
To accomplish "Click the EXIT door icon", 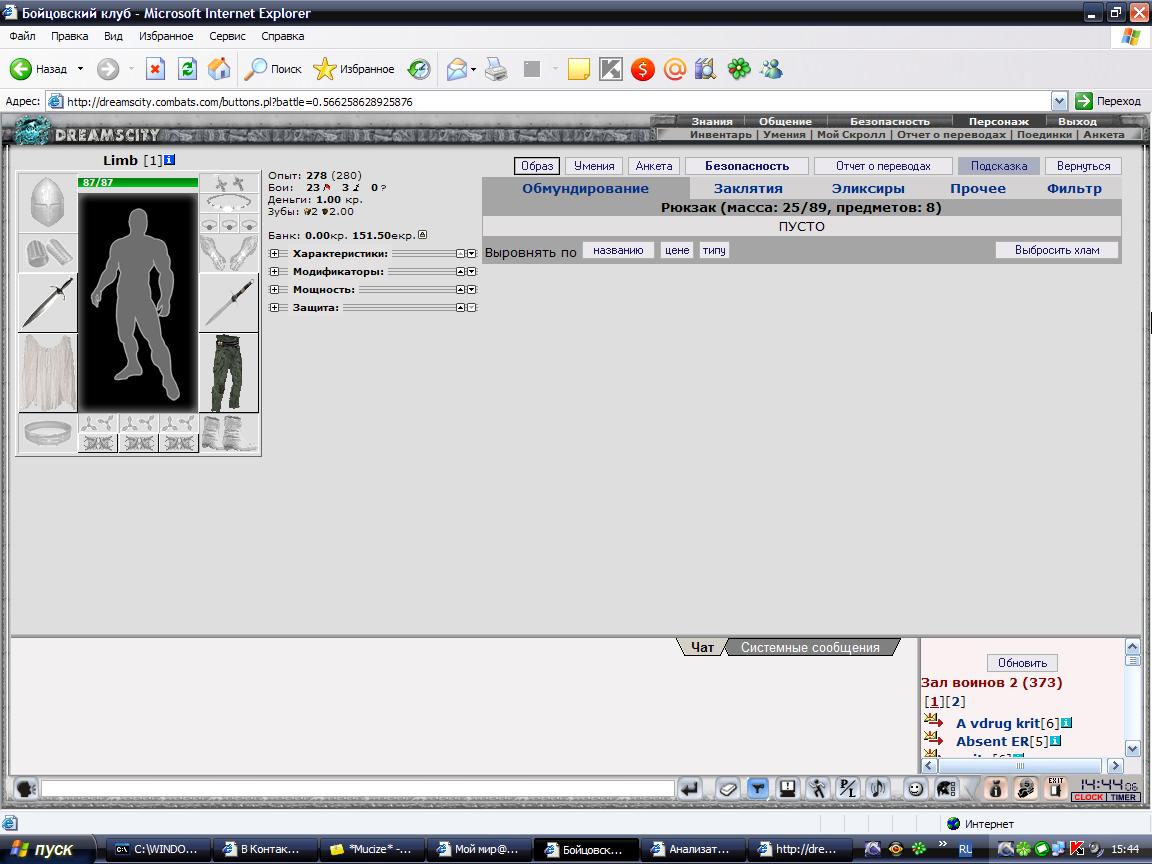I will (x=1056, y=788).
